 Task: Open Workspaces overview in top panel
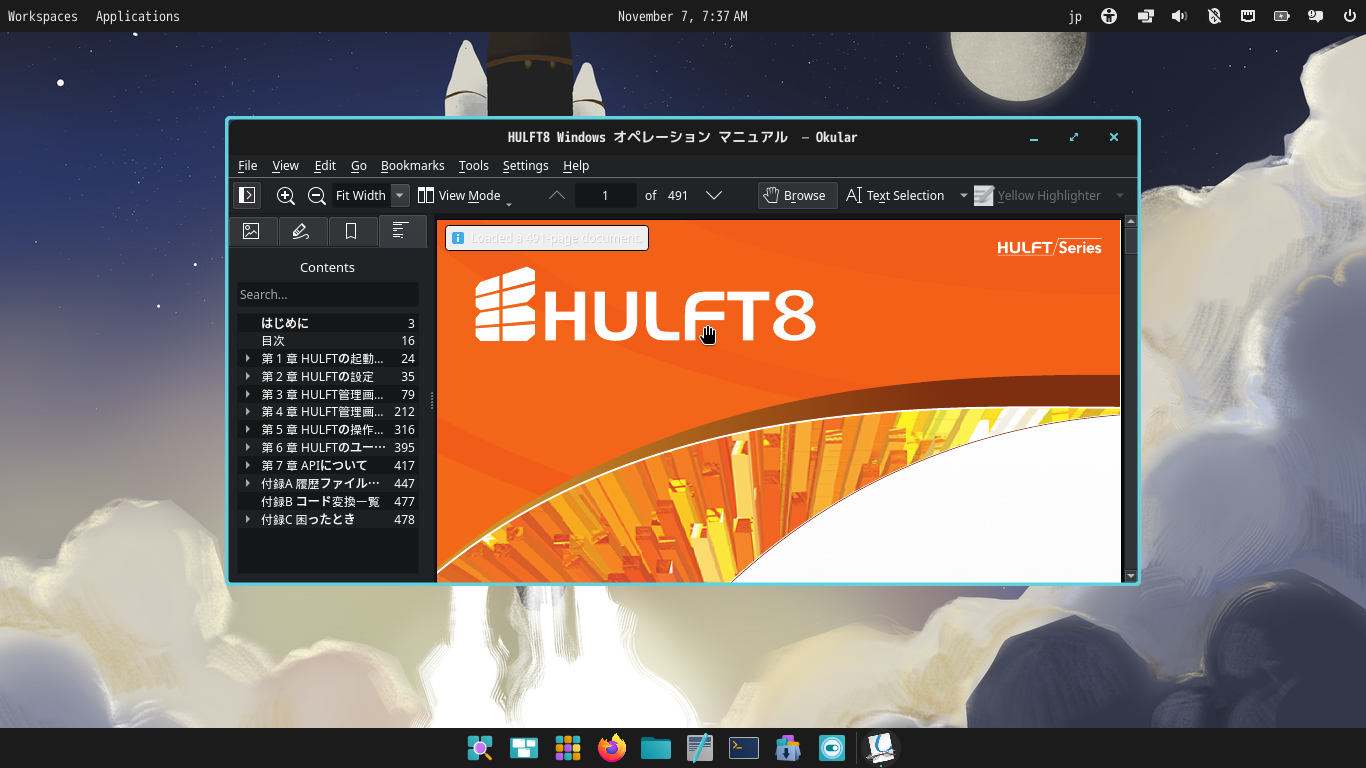(x=43, y=16)
